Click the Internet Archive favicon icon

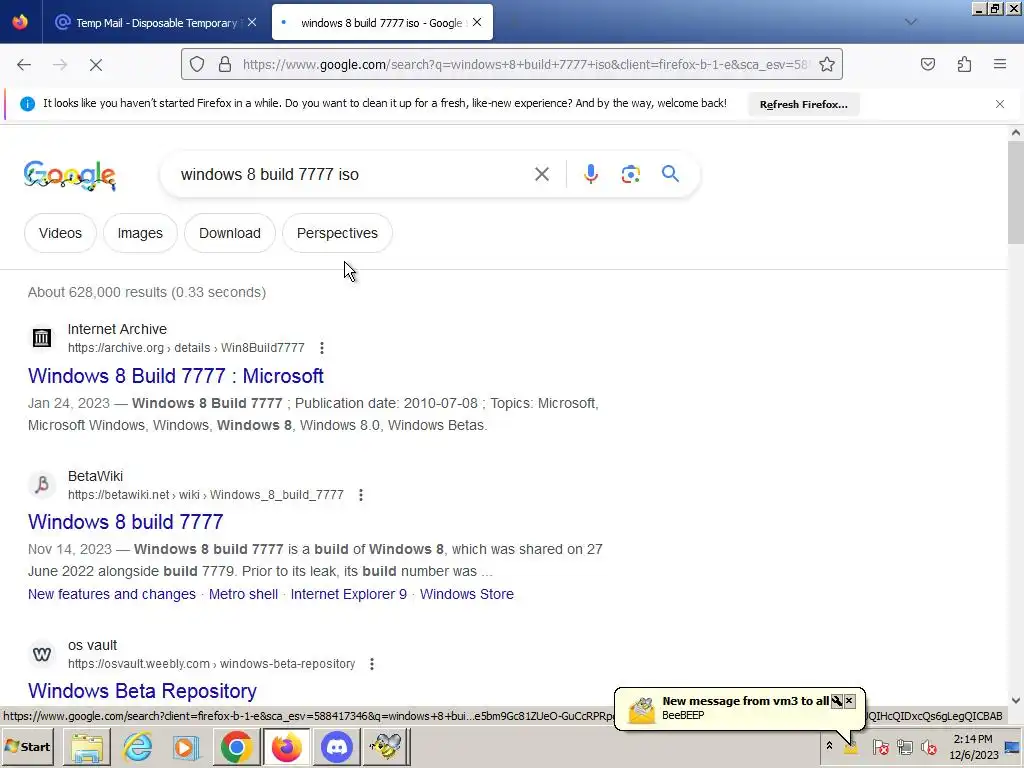42,338
